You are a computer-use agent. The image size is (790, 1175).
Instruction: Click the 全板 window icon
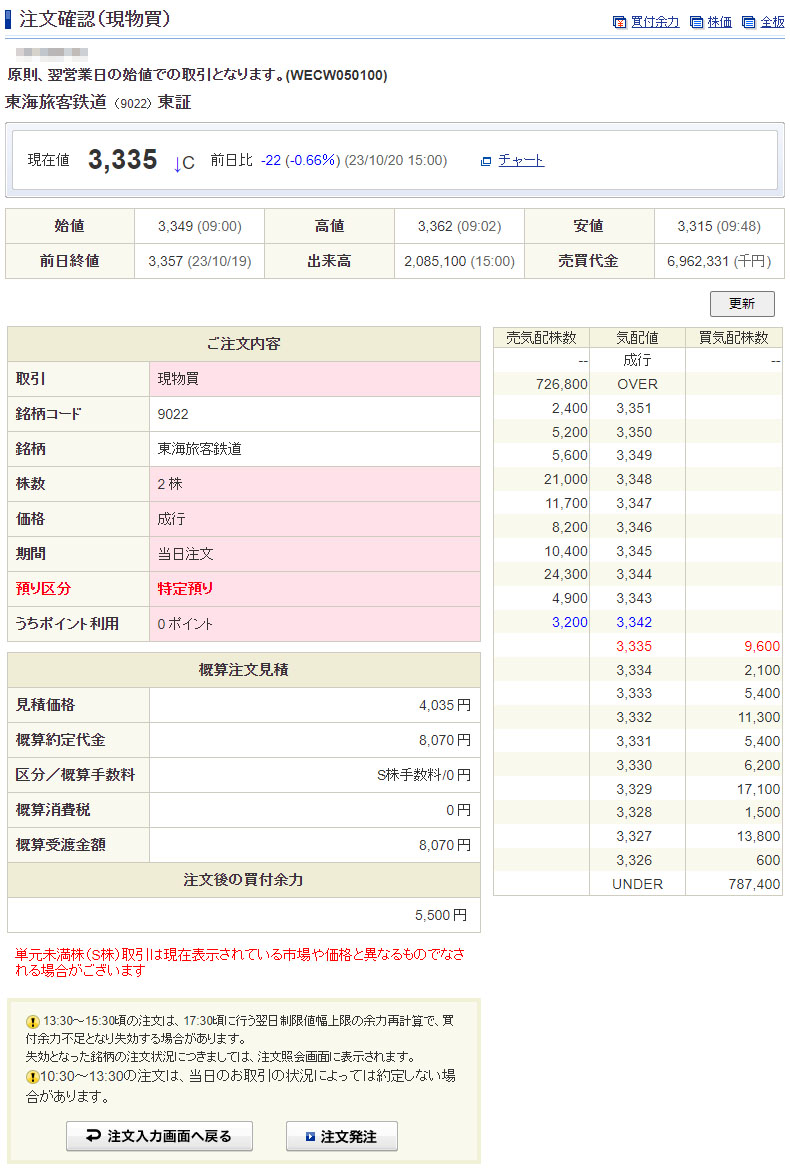(x=749, y=22)
